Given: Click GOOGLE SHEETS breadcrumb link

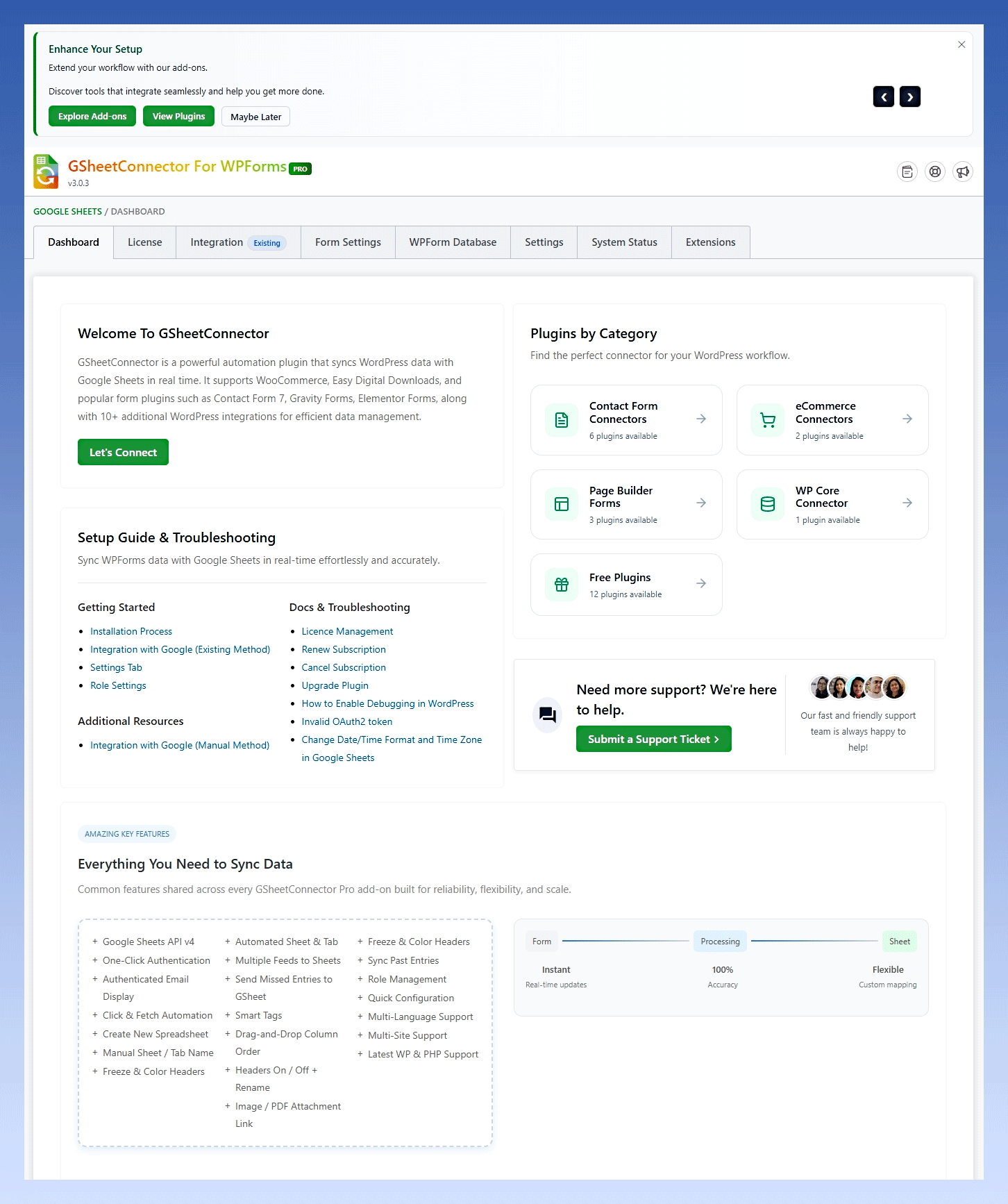Looking at the screenshot, I should [x=67, y=212].
